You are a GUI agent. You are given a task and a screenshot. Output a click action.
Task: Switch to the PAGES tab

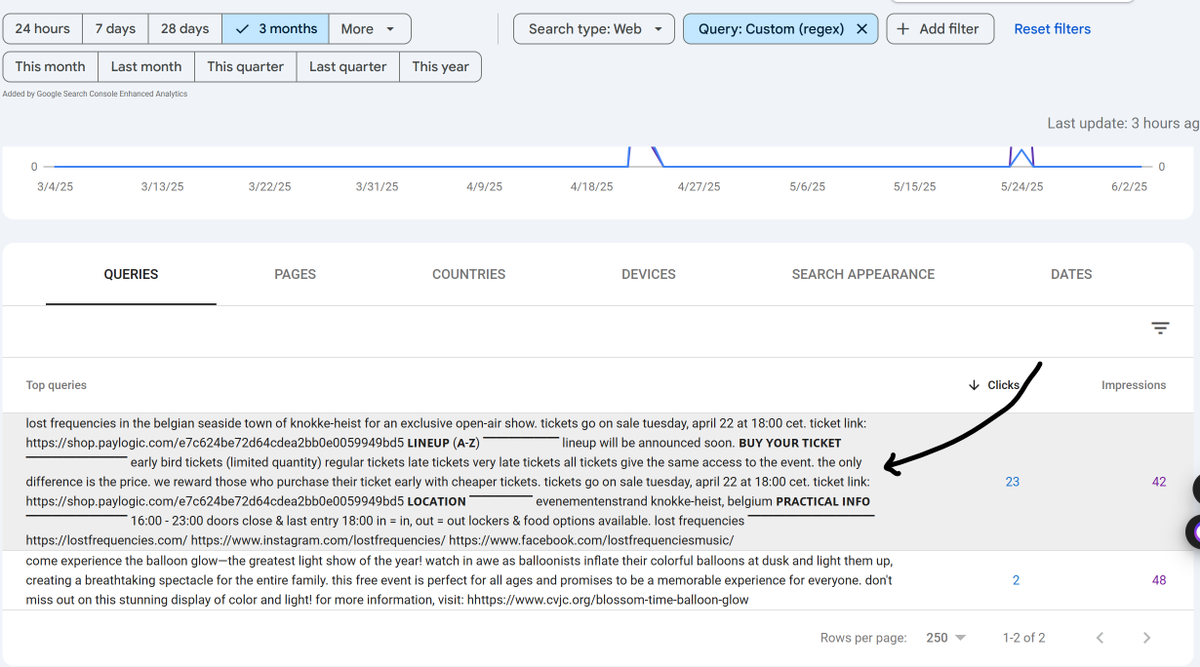[295, 274]
